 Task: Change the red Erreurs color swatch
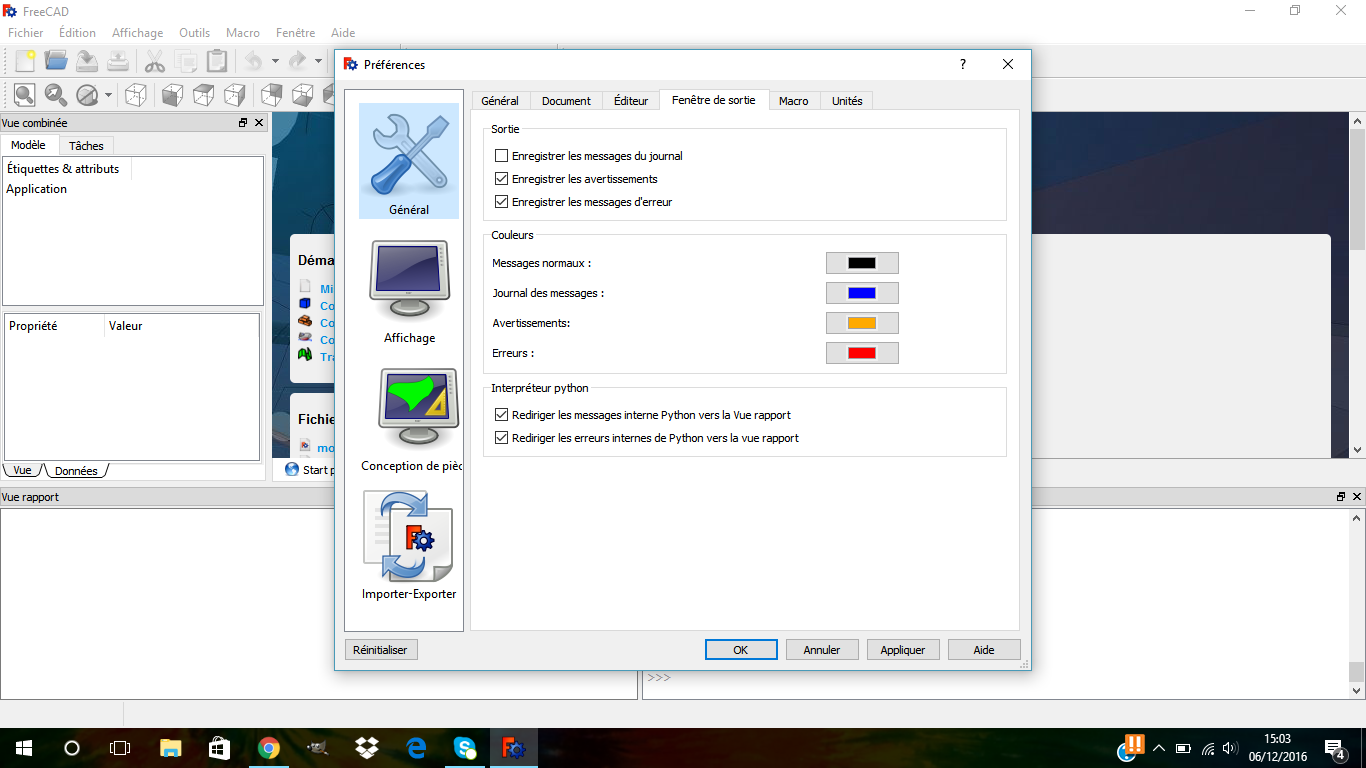pos(862,353)
